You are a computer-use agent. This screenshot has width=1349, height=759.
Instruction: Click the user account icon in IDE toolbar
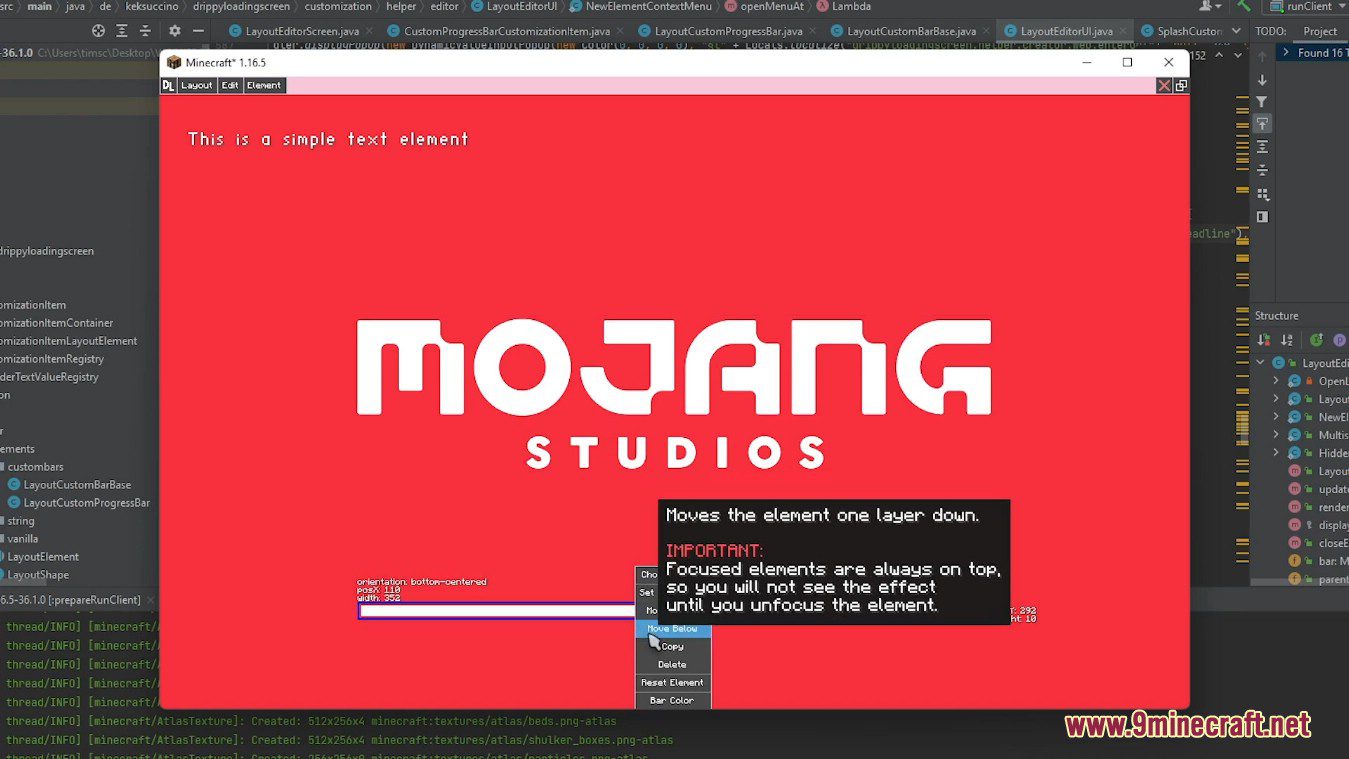1207,6
